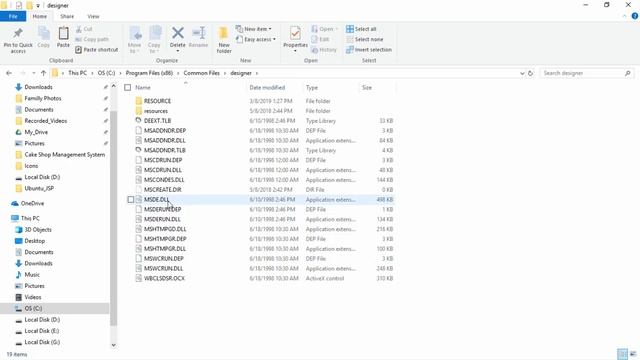
Task: Select the RESOURCE folder
Action: pyautogui.click(x=157, y=101)
